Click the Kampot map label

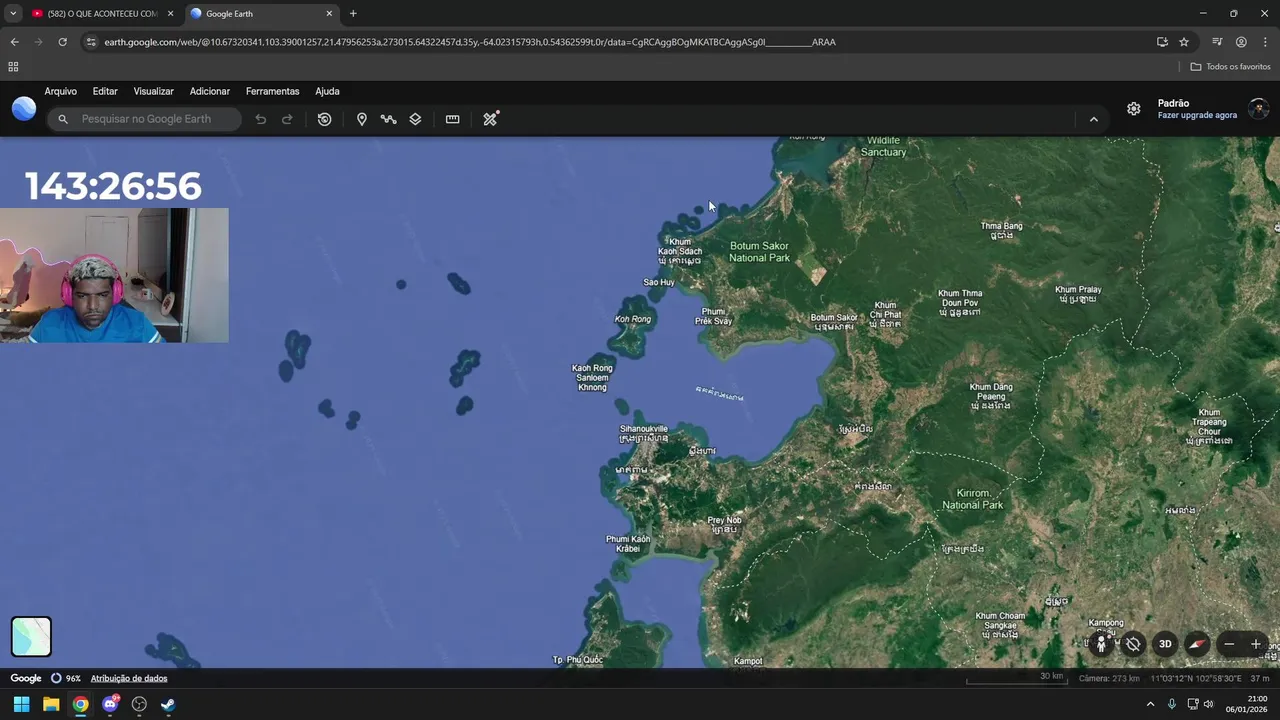[748, 661]
